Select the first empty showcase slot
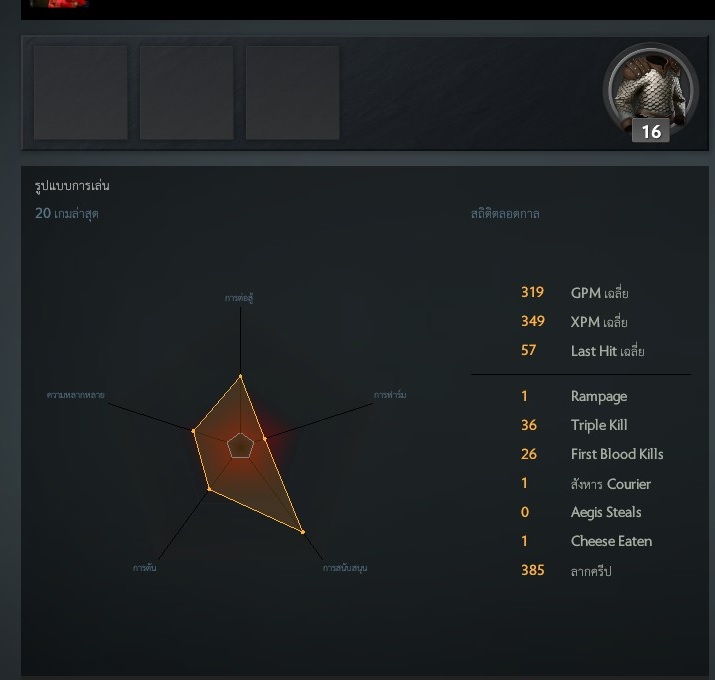Image resolution: width=715 pixels, height=680 pixels. click(x=81, y=93)
